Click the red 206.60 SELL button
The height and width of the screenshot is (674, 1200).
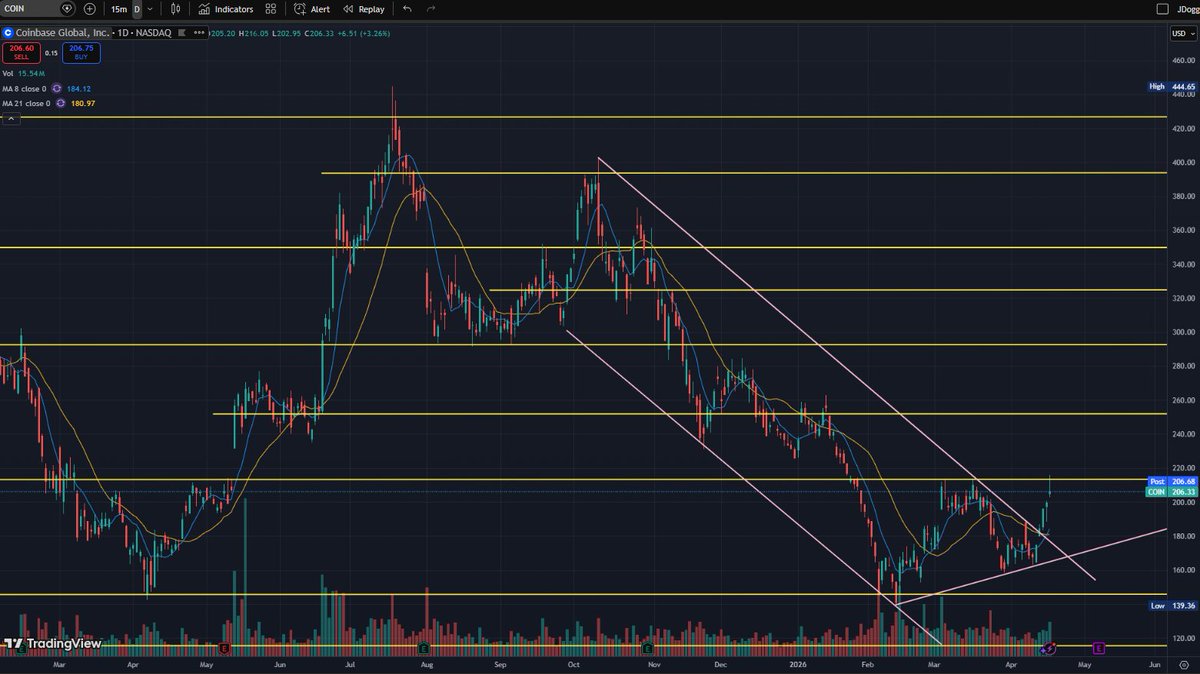tap(21, 51)
